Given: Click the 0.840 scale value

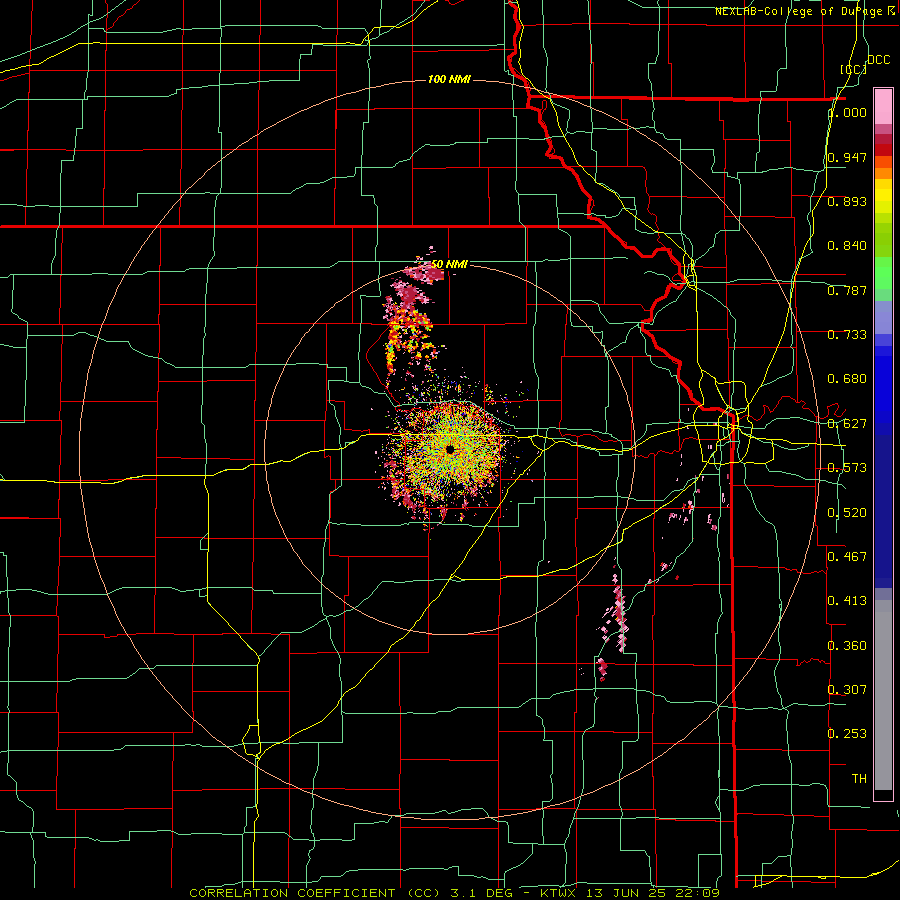Looking at the screenshot, I should click(847, 246).
